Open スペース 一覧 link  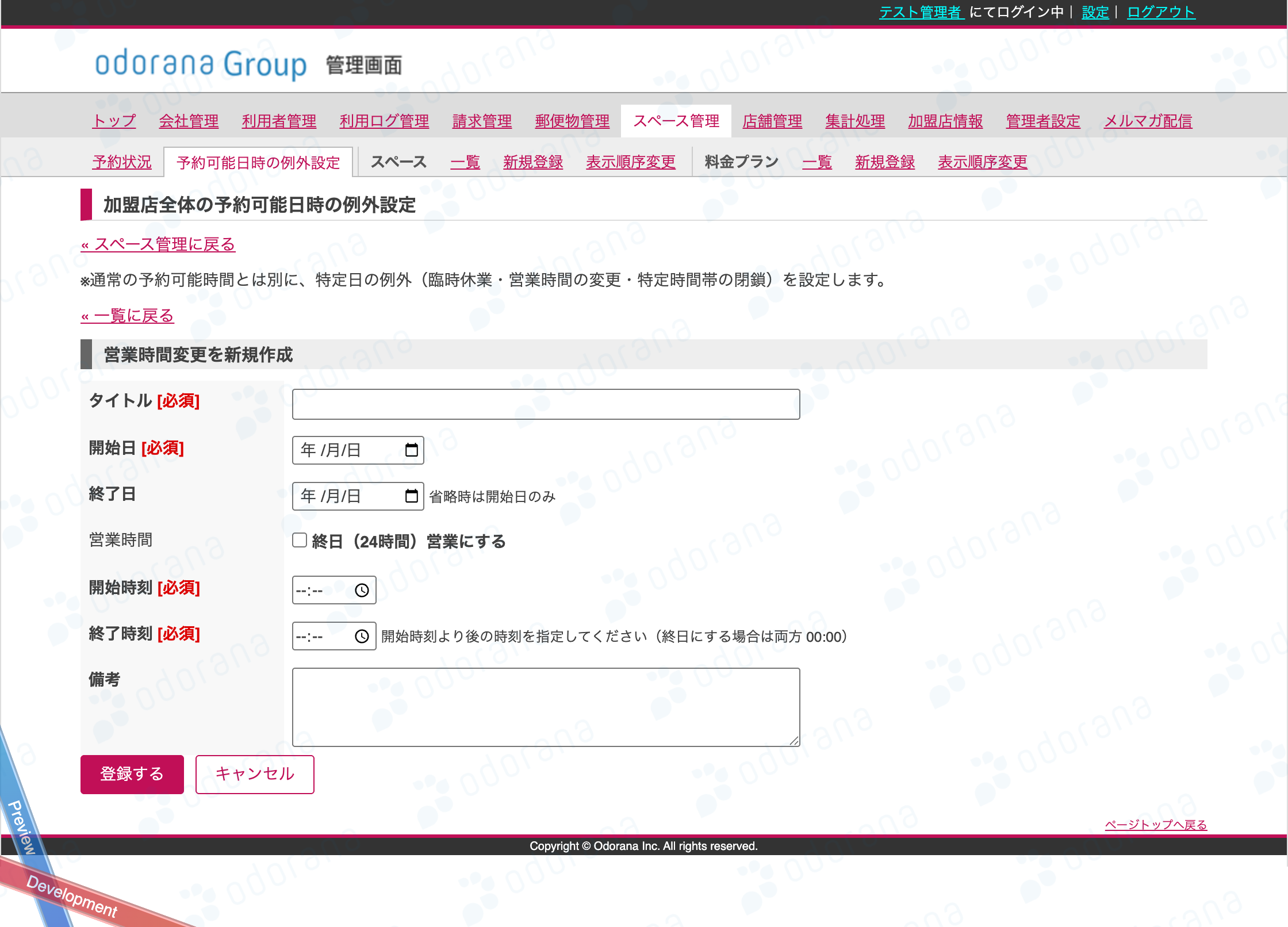465,162
